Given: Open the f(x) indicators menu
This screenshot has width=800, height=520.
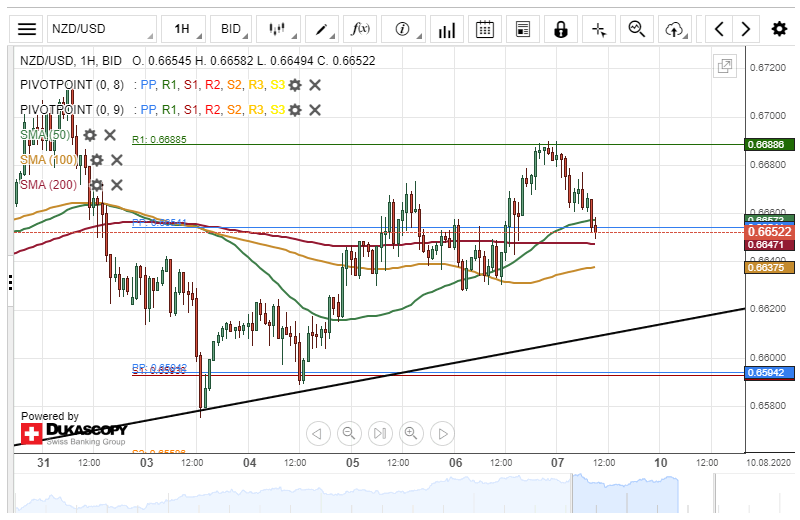Looking at the screenshot, I should pyautogui.click(x=358, y=29).
